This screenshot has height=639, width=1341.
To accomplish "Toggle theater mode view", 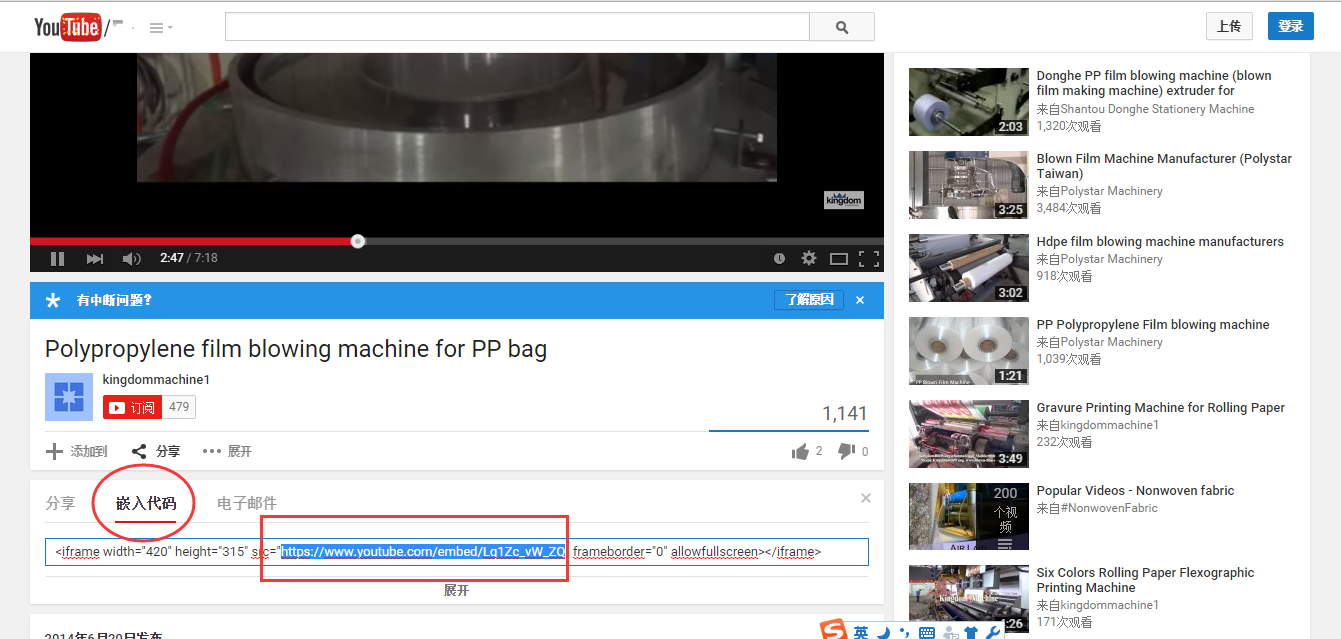I will 838,259.
